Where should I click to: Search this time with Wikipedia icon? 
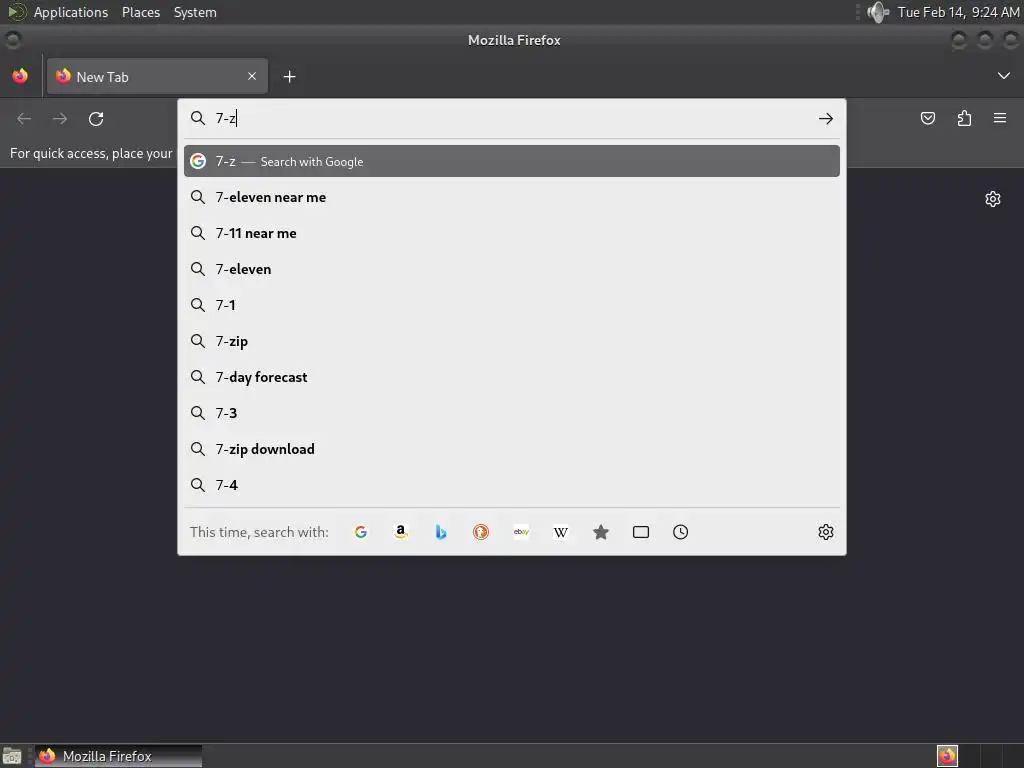tap(560, 532)
